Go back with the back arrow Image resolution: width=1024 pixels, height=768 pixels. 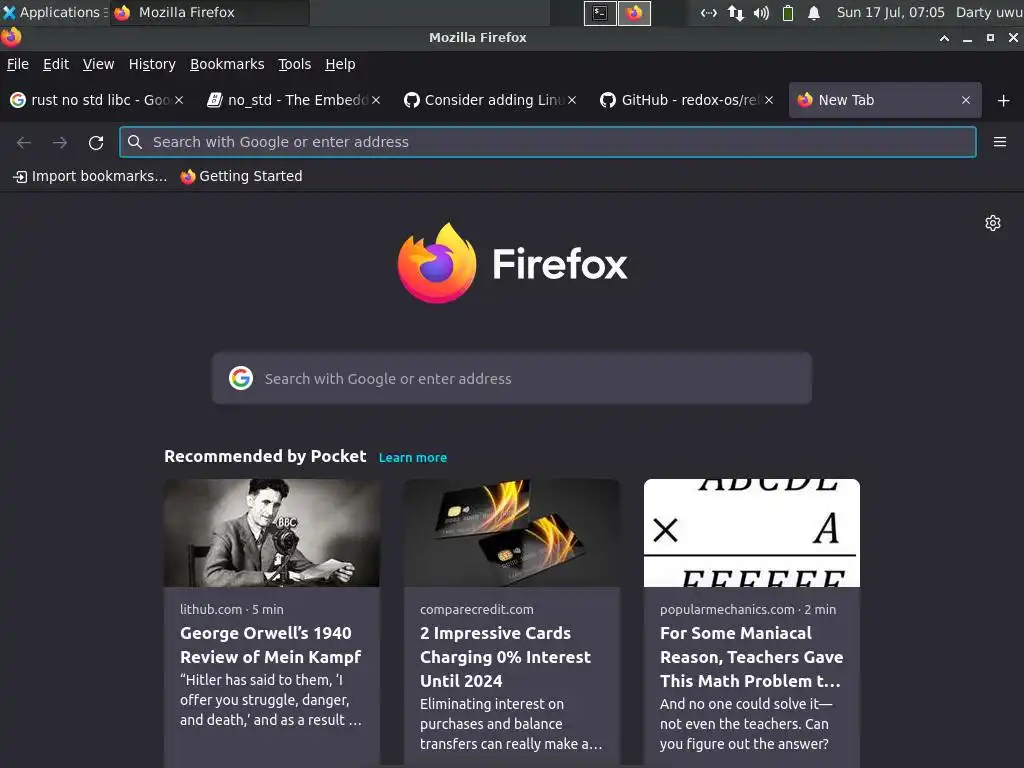pos(24,142)
